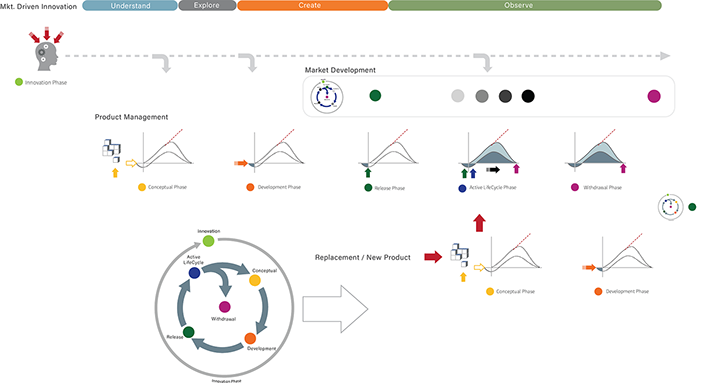The image size is (722, 383).
Task: Click the Development node in the cycle
Action: [250, 338]
